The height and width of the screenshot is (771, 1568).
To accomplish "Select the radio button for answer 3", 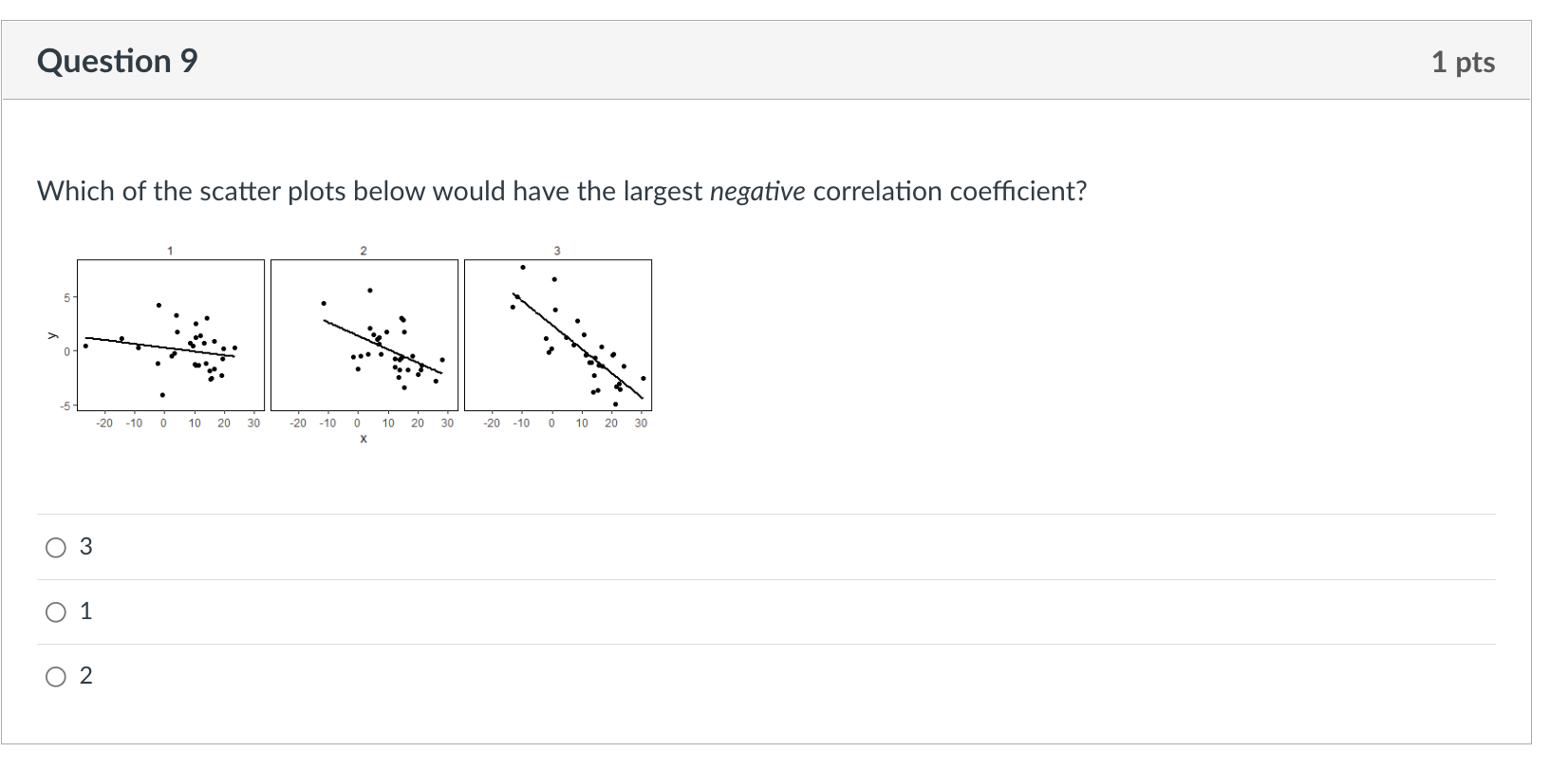I will (x=57, y=547).
